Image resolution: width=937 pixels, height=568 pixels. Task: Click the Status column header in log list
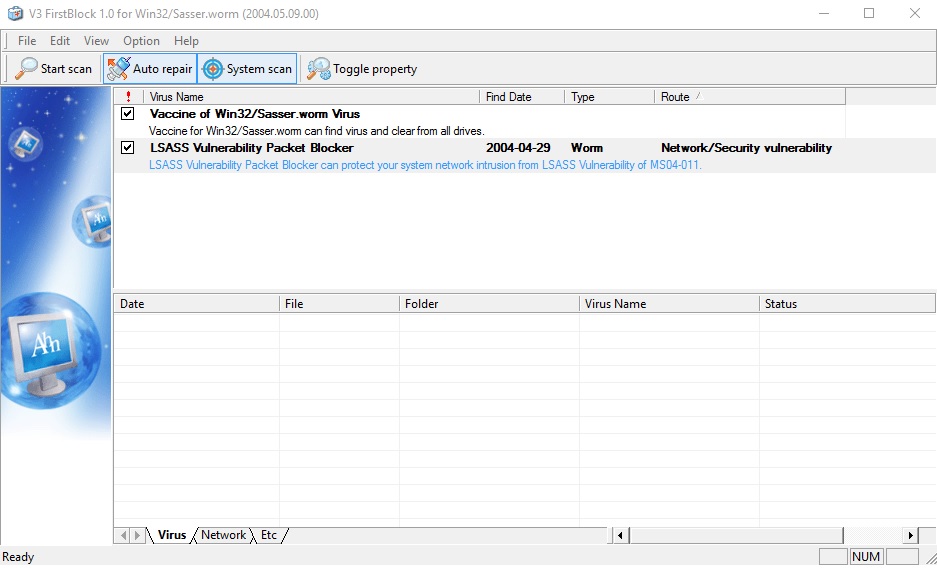[x=847, y=304]
